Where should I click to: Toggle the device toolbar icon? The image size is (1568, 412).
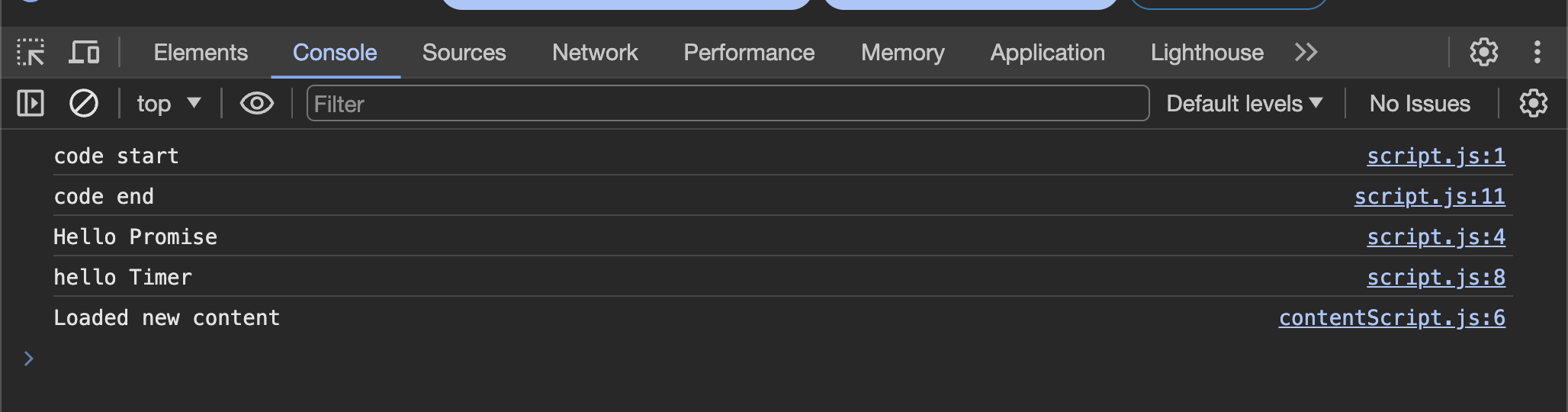[x=84, y=53]
